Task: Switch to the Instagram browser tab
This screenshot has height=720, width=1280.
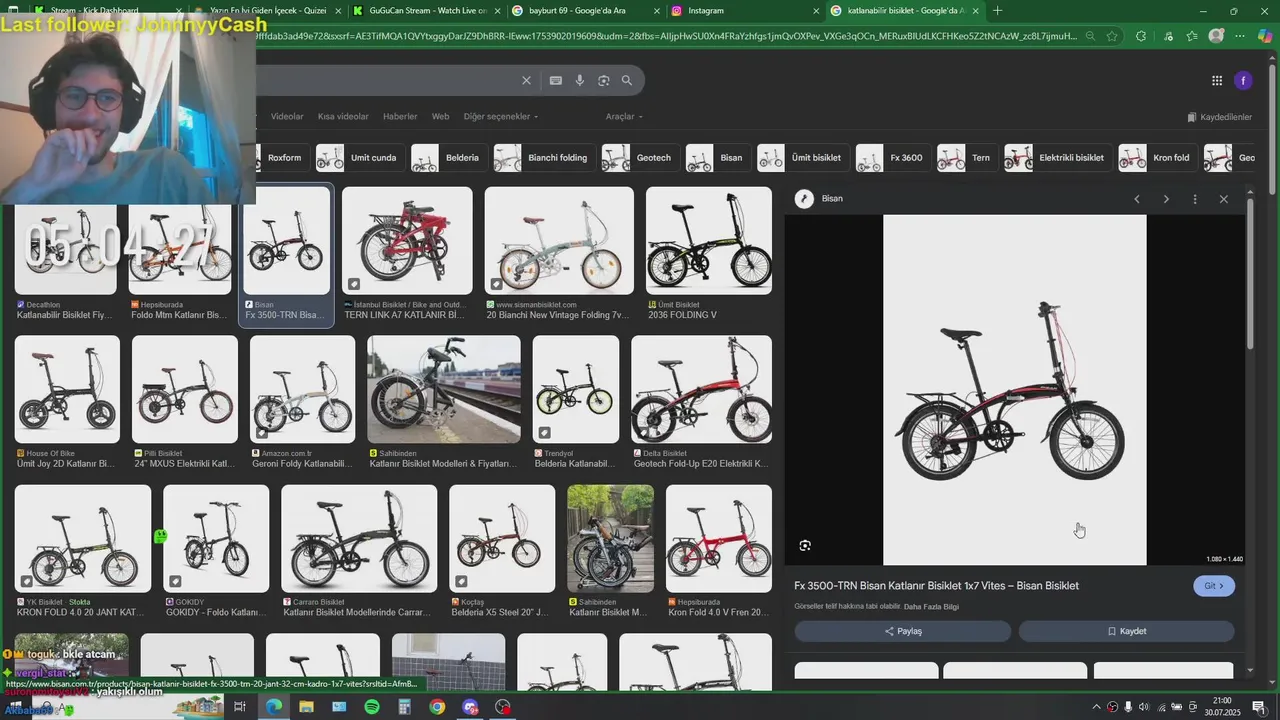Action: (745, 11)
